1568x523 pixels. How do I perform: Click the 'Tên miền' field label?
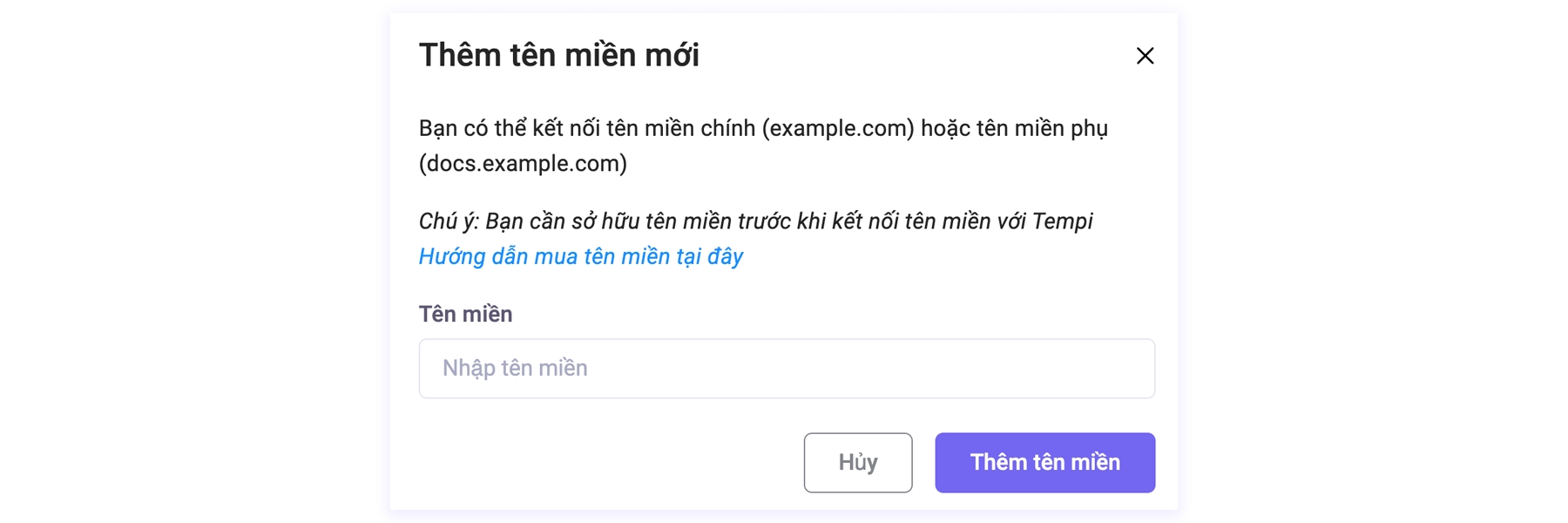point(465,314)
